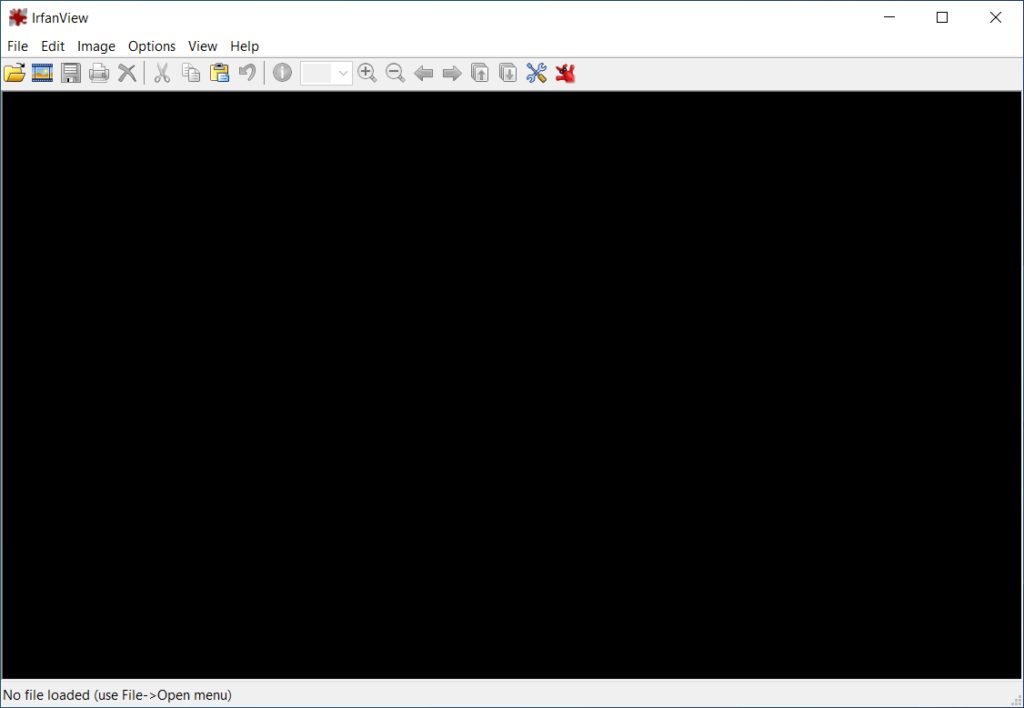This screenshot has width=1024, height=708.
Task: Click the Zoom out magnifier icon
Action: (395, 72)
